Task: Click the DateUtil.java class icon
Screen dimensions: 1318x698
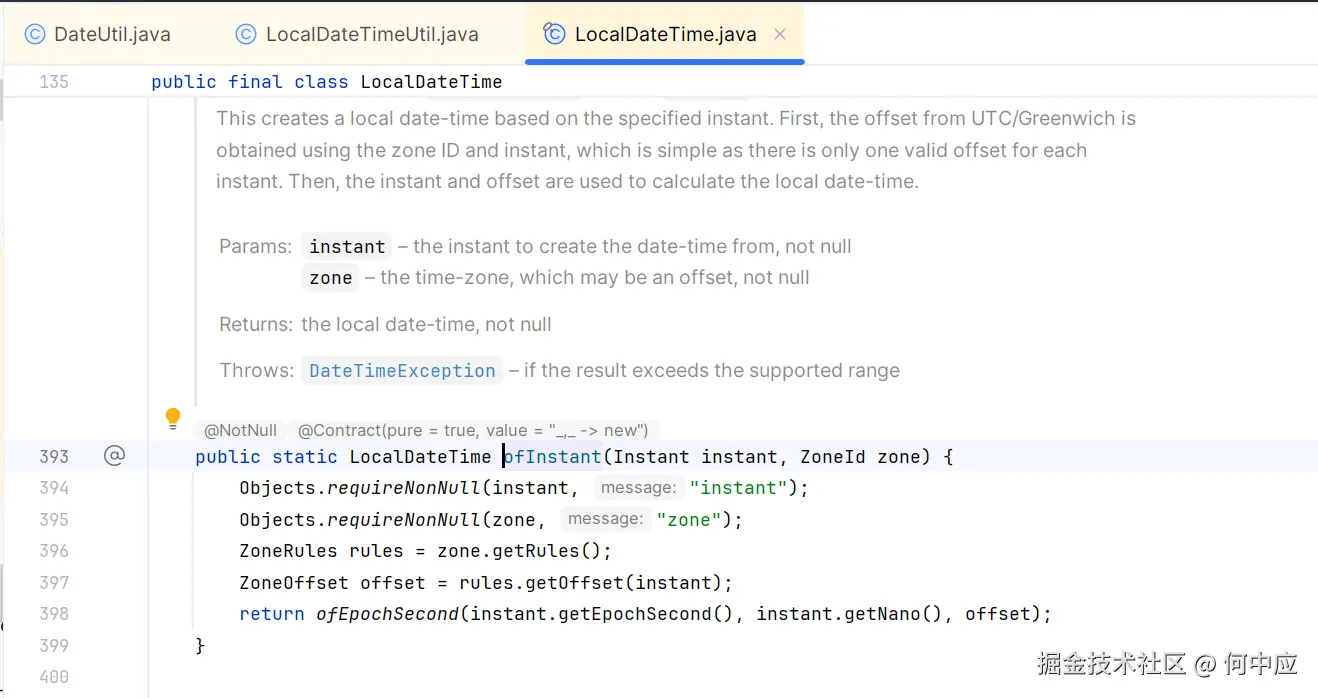Action: pos(35,34)
